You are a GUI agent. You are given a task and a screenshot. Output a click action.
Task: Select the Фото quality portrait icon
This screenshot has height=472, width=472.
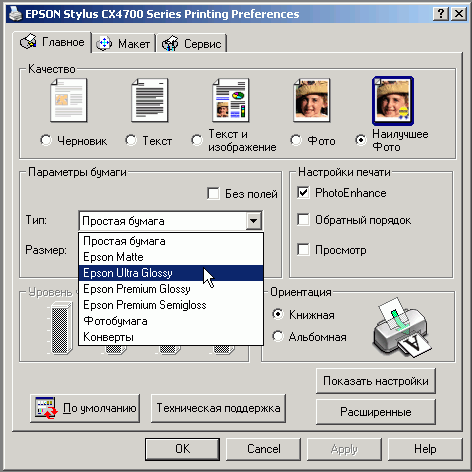312,100
